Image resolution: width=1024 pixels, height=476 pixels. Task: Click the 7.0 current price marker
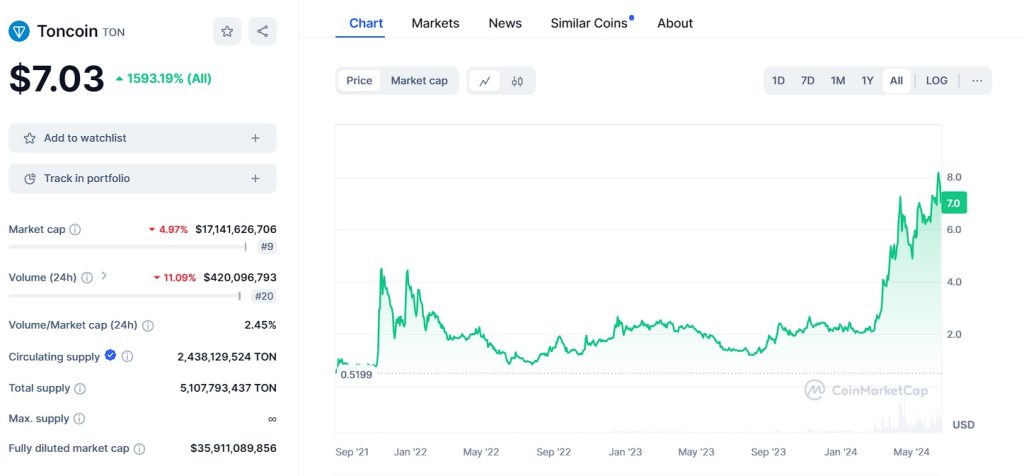[x=953, y=203]
